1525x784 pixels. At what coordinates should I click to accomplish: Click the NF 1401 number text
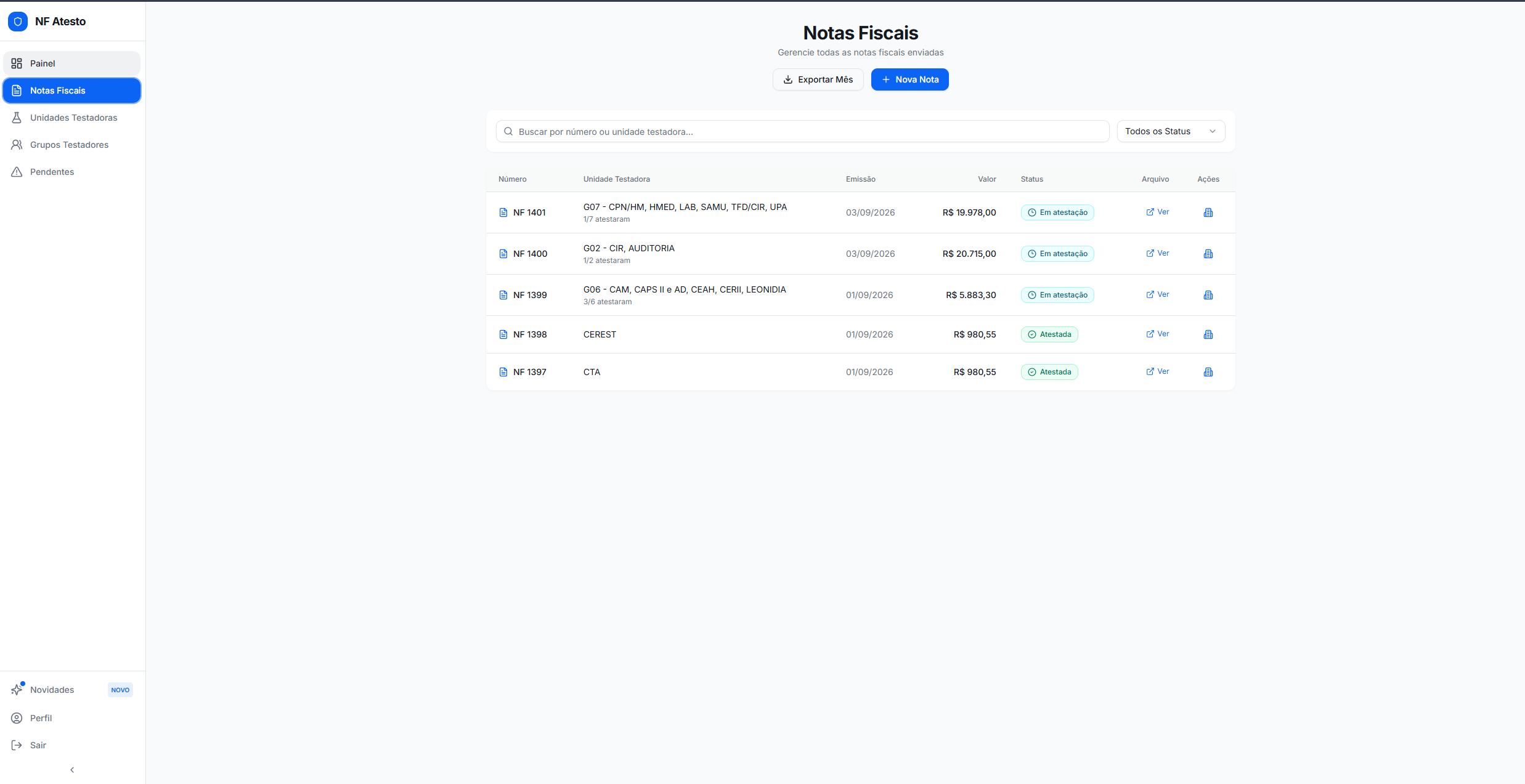pyautogui.click(x=529, y=212)
